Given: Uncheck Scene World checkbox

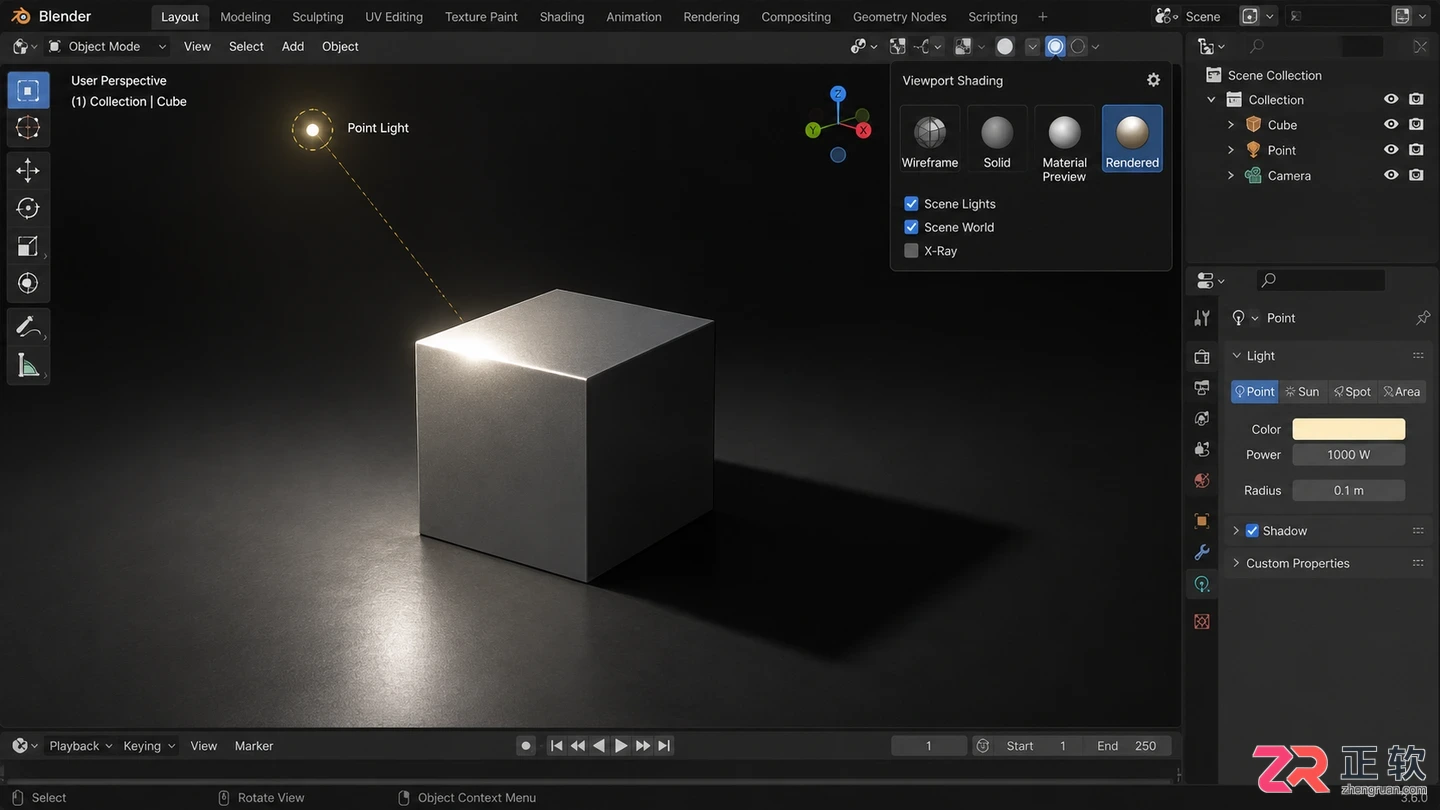Looking at the screenshot, I should 911,227.
